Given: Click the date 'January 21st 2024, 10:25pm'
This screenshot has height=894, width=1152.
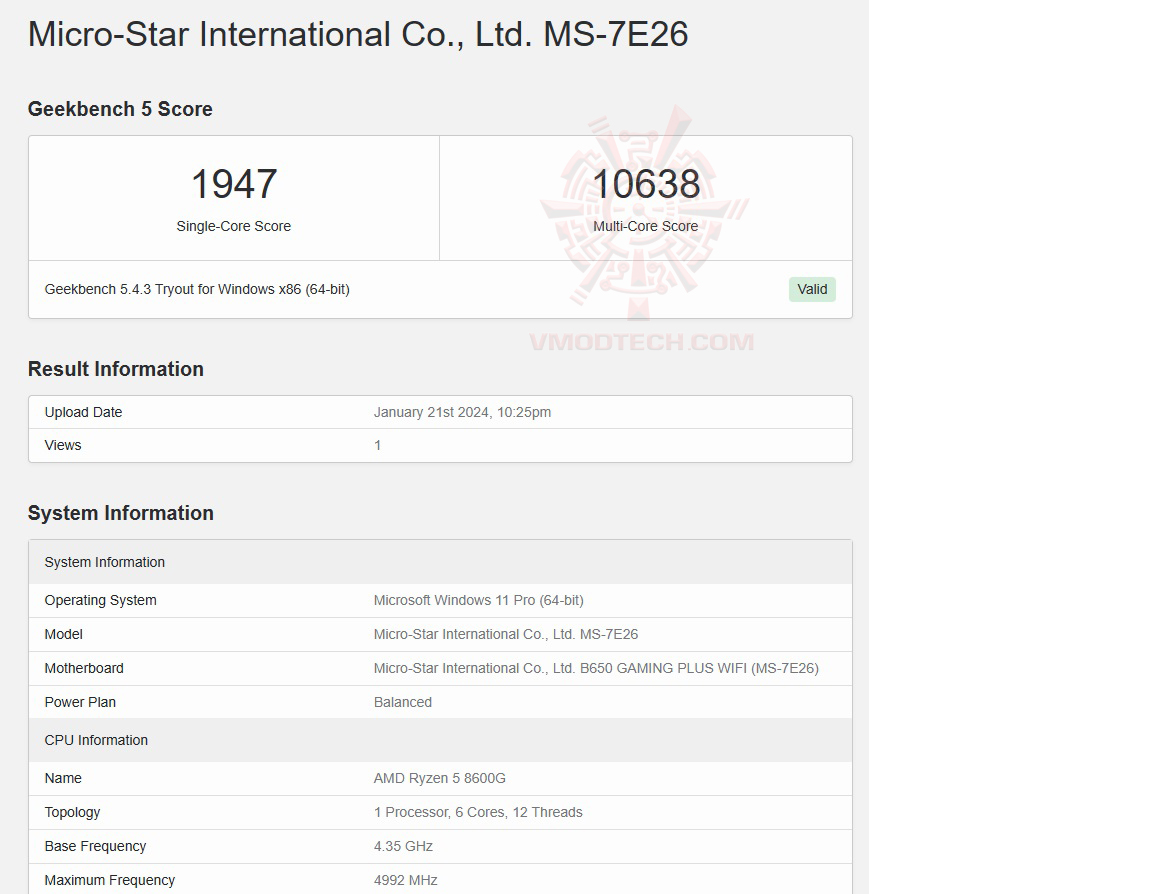Looking at the screenshot, I should pyautogui.click(x=462, y=412).
